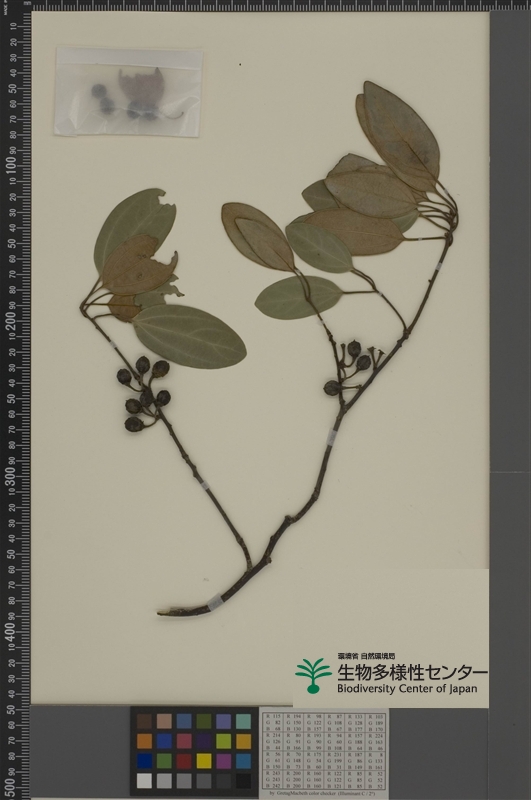This screenshot has width=531, height=800.
Task: Select the black swatch in the grayscale row
Action: (243, 781)
